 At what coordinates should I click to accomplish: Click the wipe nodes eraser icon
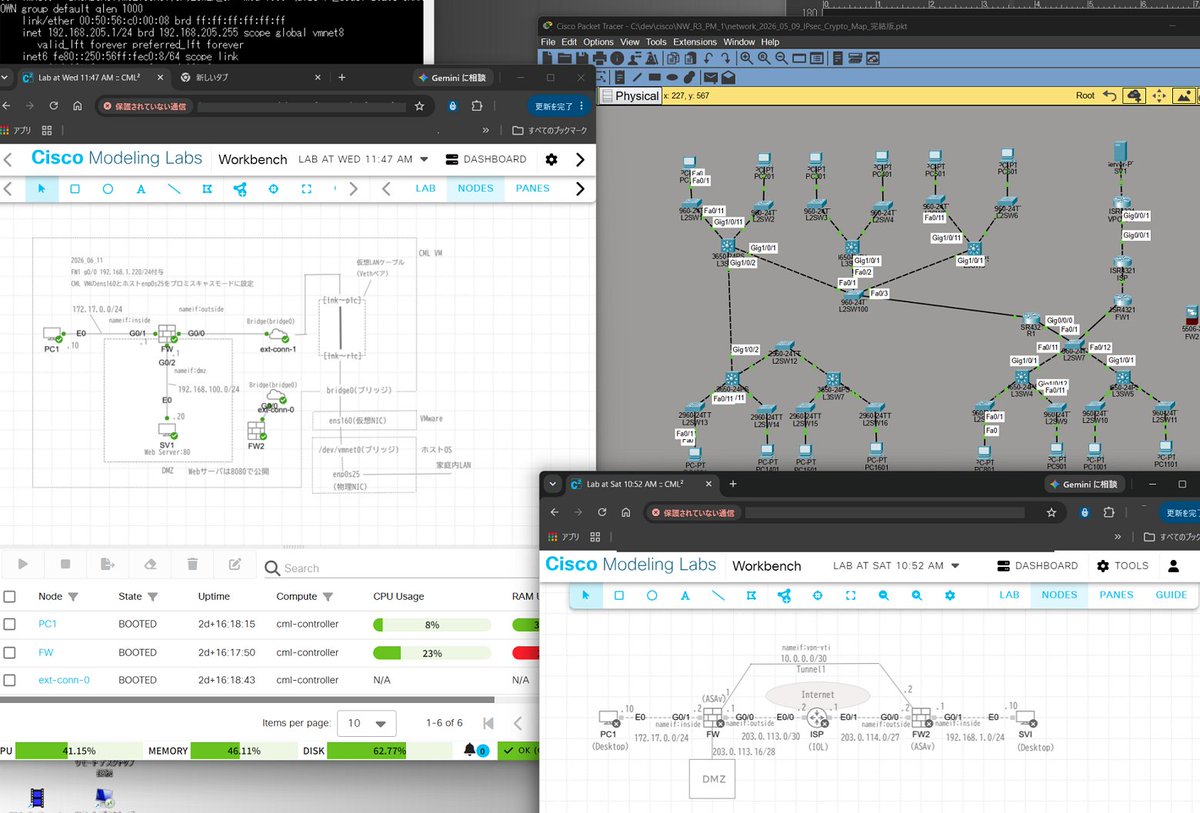click(x=150, y=565)
